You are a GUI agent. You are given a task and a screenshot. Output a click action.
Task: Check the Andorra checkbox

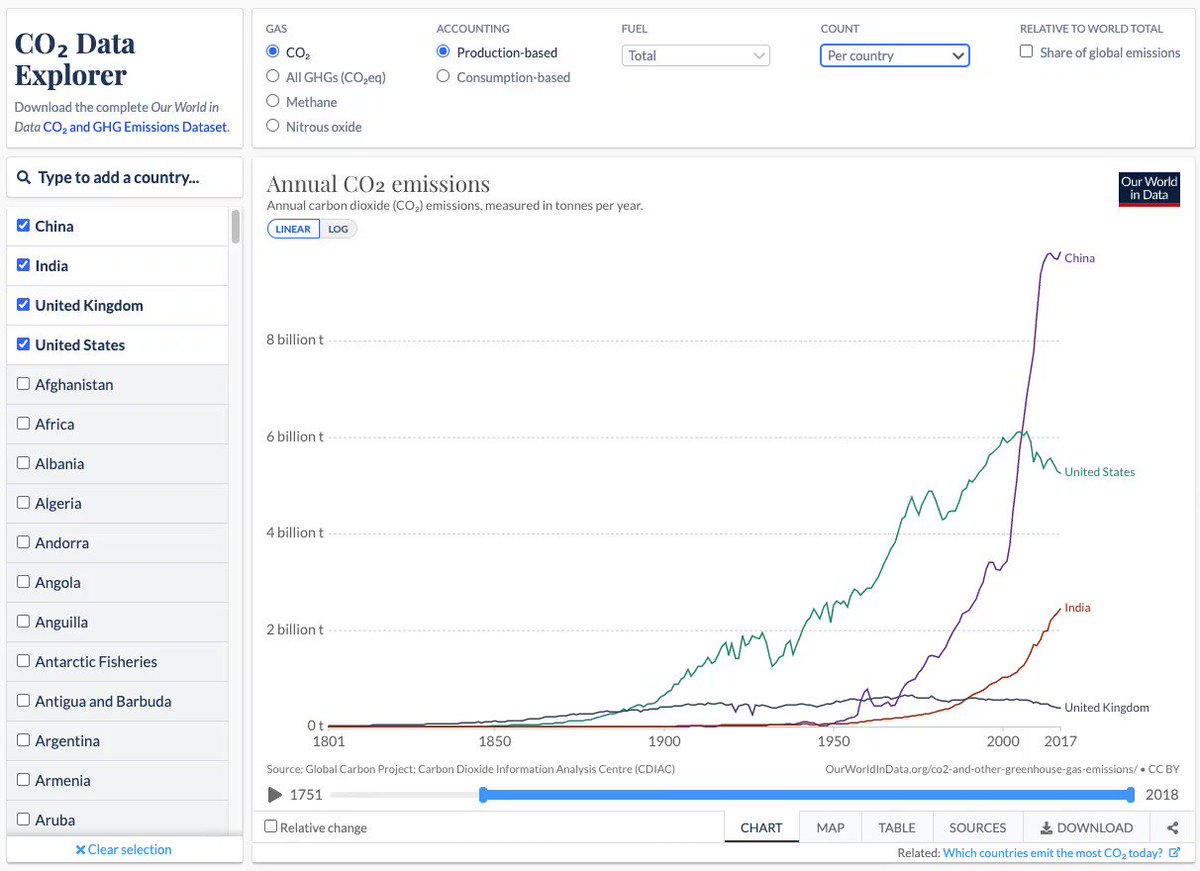(x=24, y=542)
